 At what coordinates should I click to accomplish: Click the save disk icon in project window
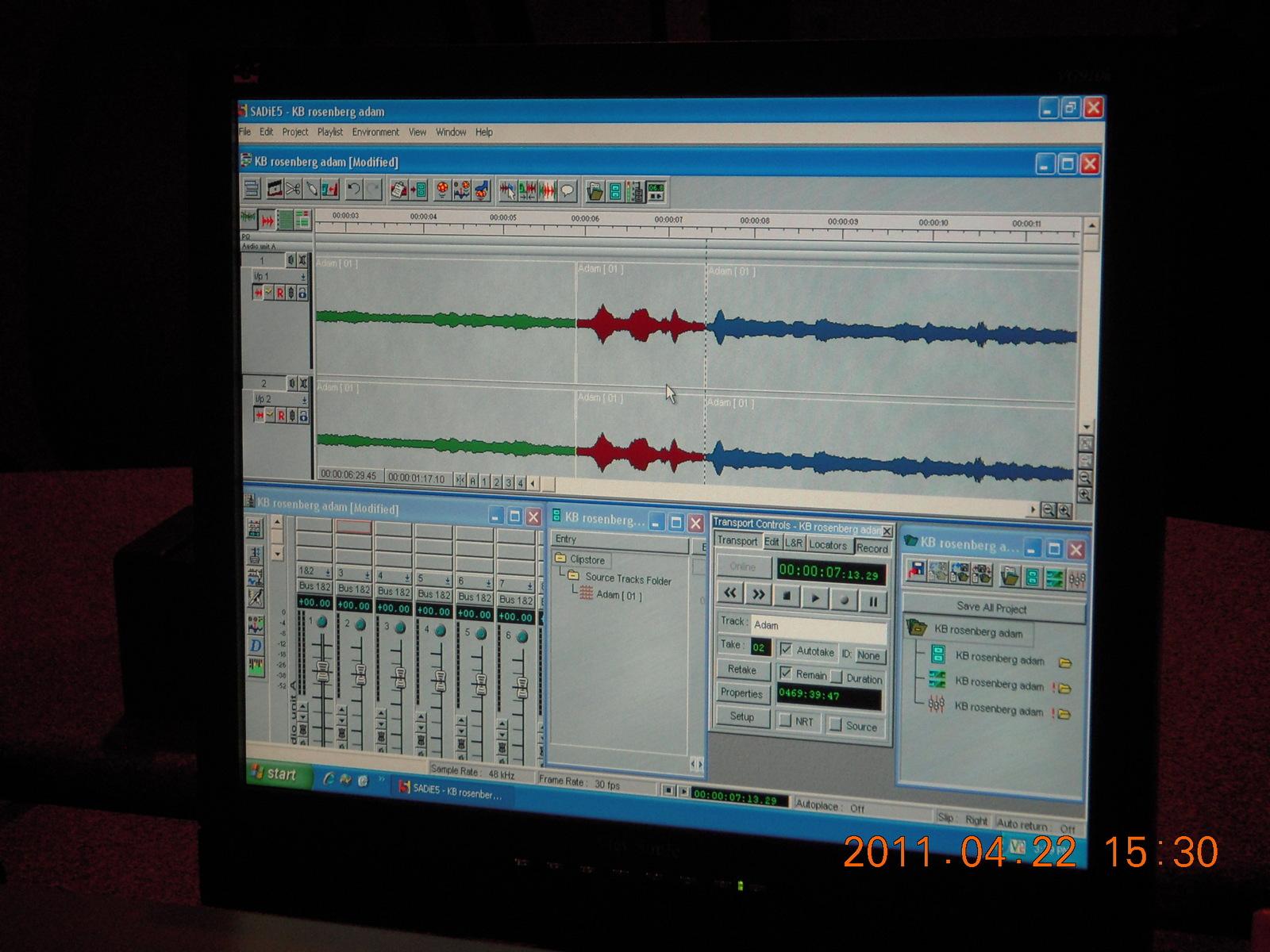pyautogui.click(x=917, y=572)
